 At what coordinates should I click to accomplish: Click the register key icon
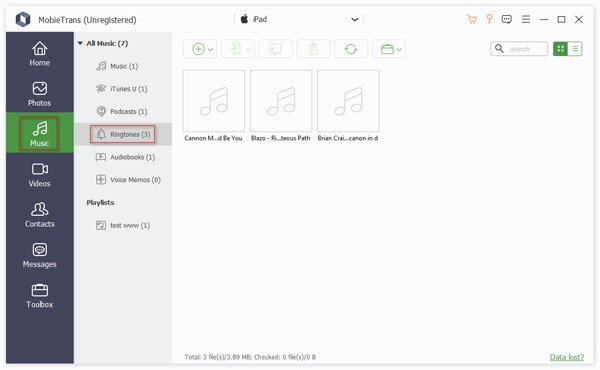tap(489, 19)
